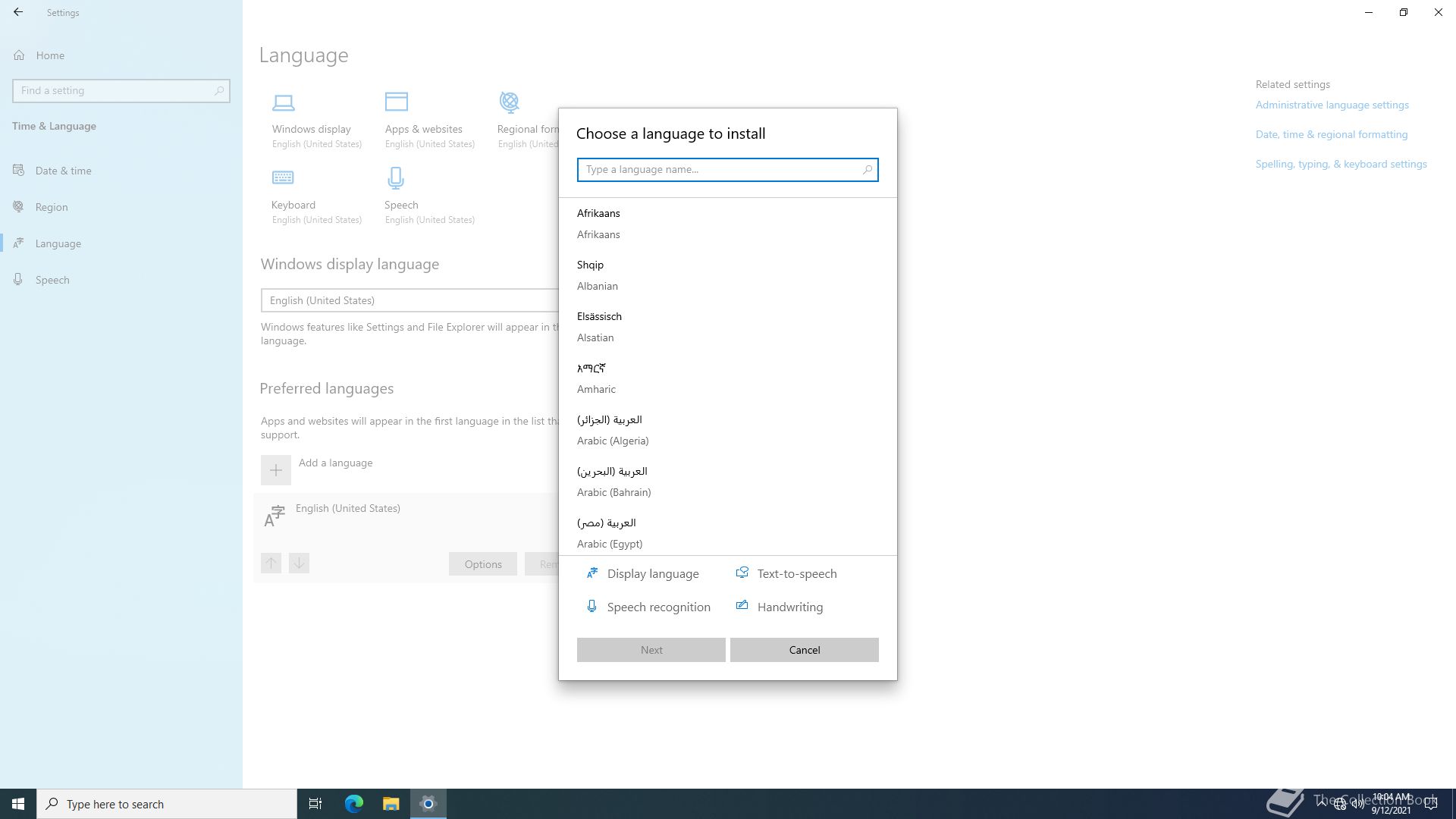Click the Speech microphone tile icon
The width and height of the screenshot is (1456, 819).
click(x=396, y=178)
